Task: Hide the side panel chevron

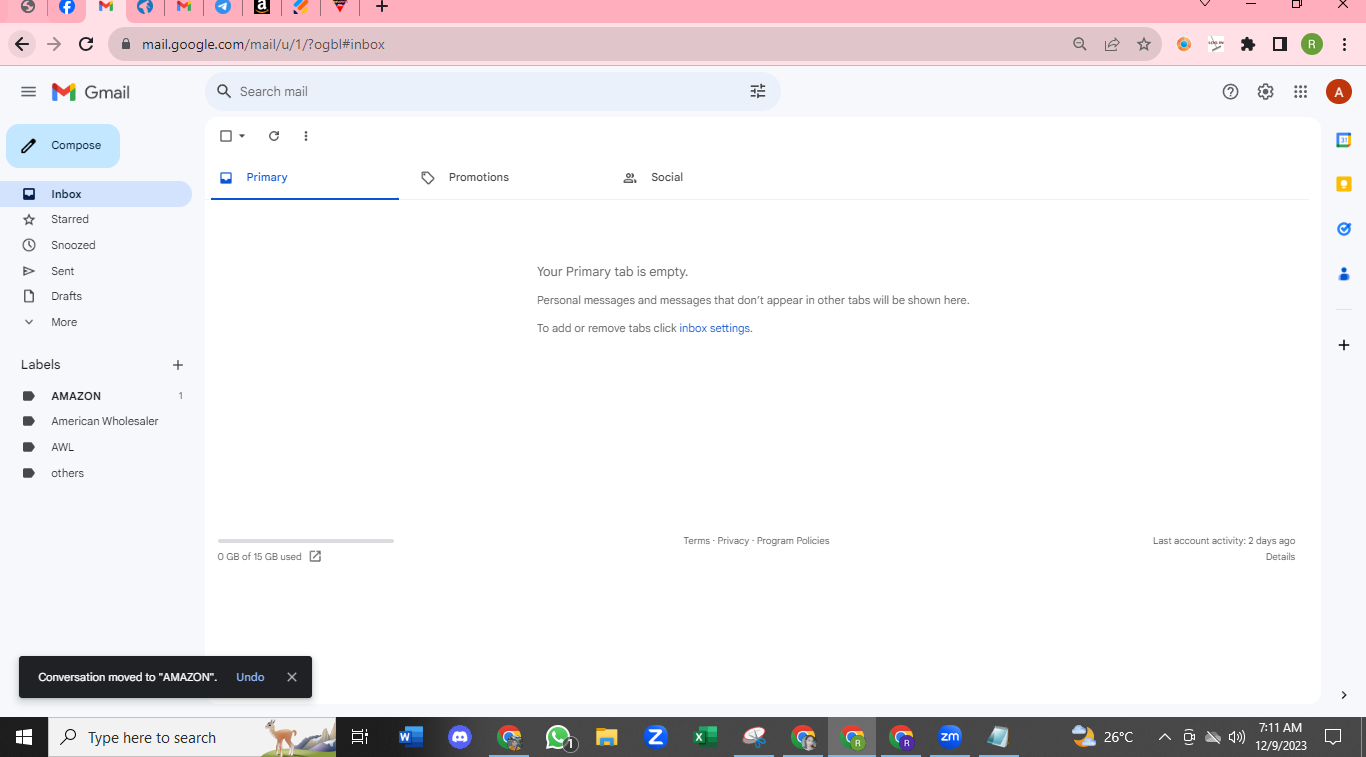Action: click(x=1344, y=695)
